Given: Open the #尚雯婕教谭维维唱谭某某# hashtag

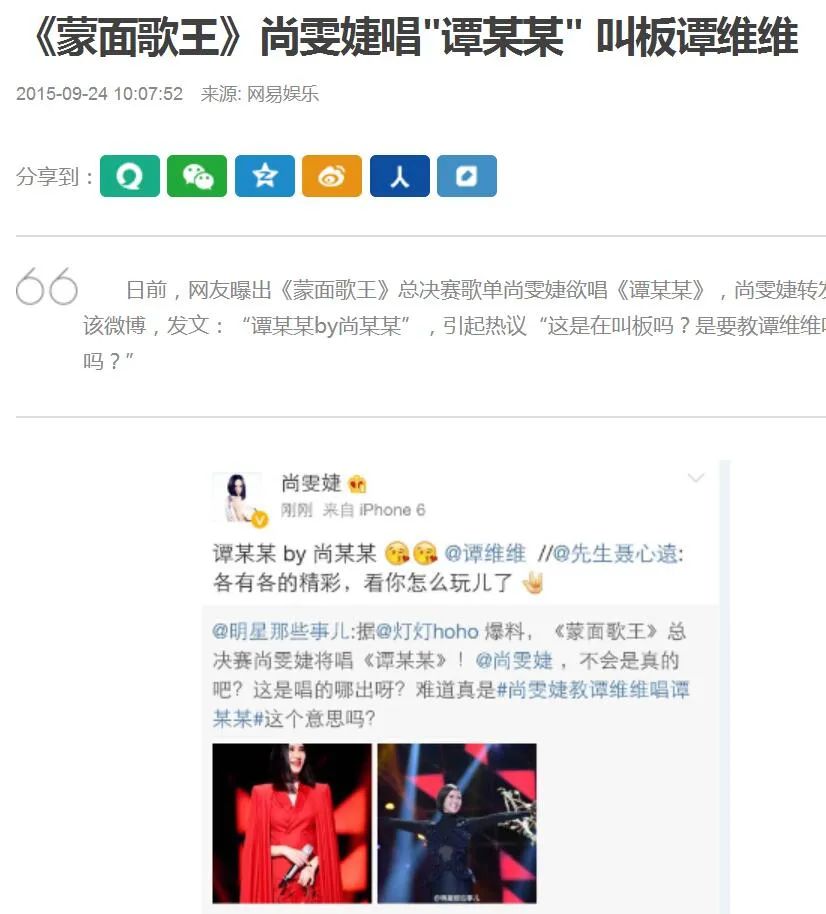Looking at the screenshot, I should pos(451,704).
